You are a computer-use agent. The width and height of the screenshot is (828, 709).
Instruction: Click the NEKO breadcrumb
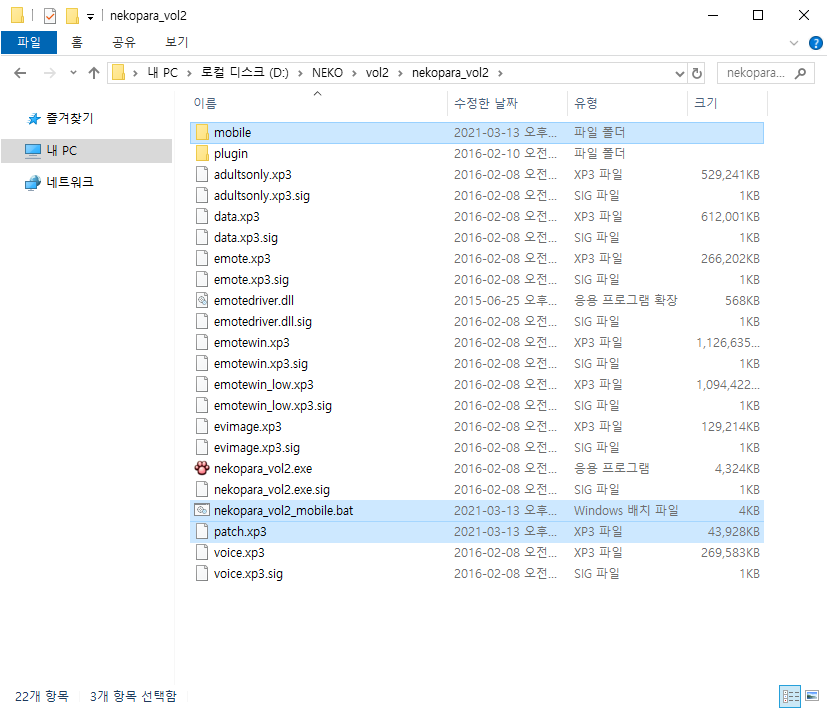(327, 73)
